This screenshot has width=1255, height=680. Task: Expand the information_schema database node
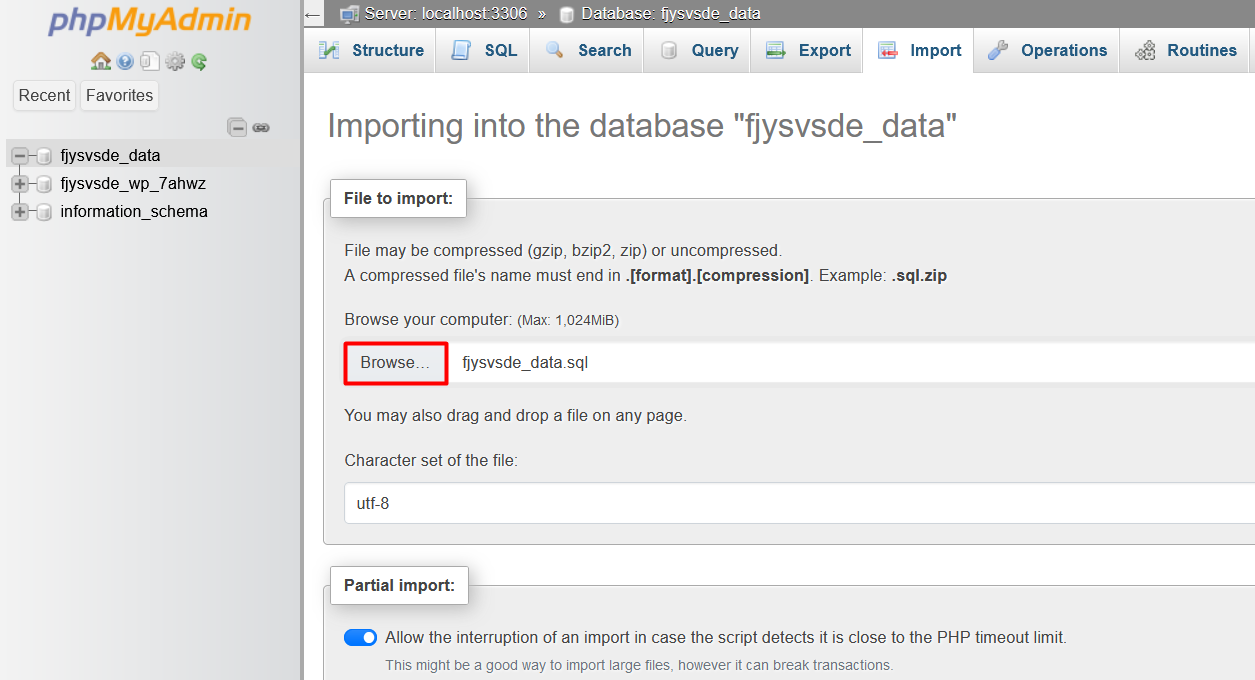[20, 212]
